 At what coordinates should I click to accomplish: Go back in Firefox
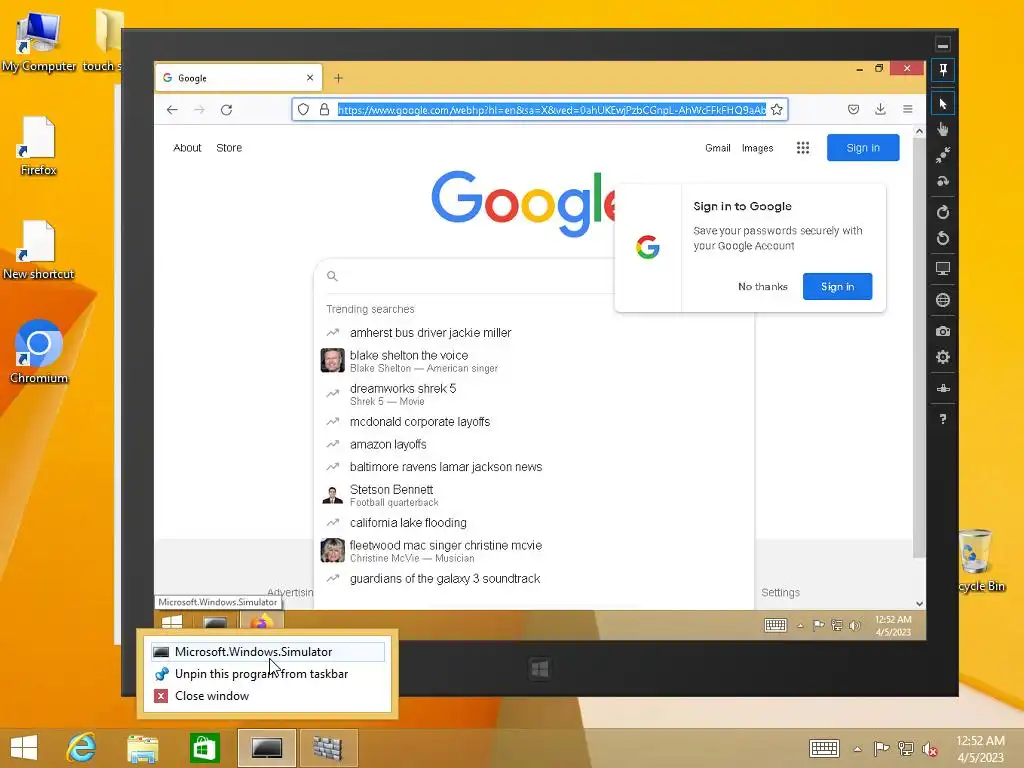(172, 110)
